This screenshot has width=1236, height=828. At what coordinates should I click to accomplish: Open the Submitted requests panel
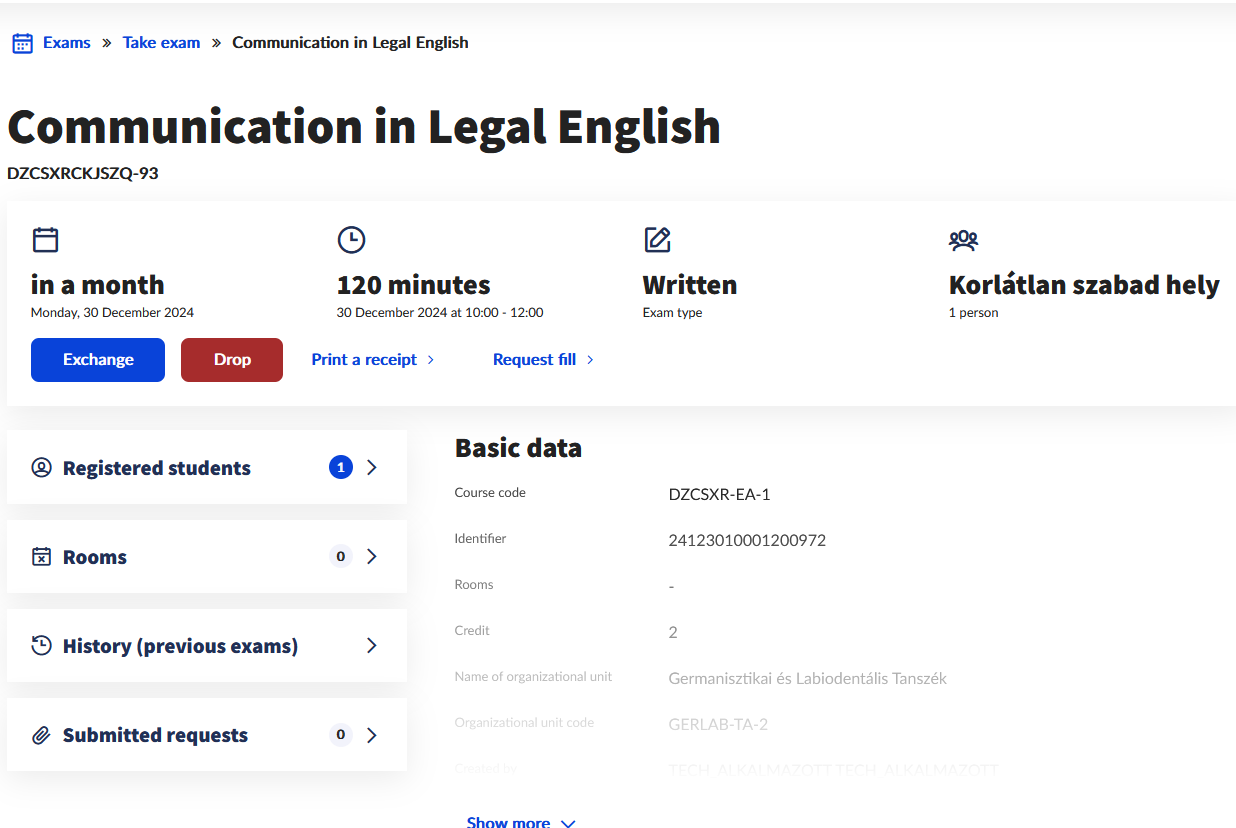coord(155,735)
